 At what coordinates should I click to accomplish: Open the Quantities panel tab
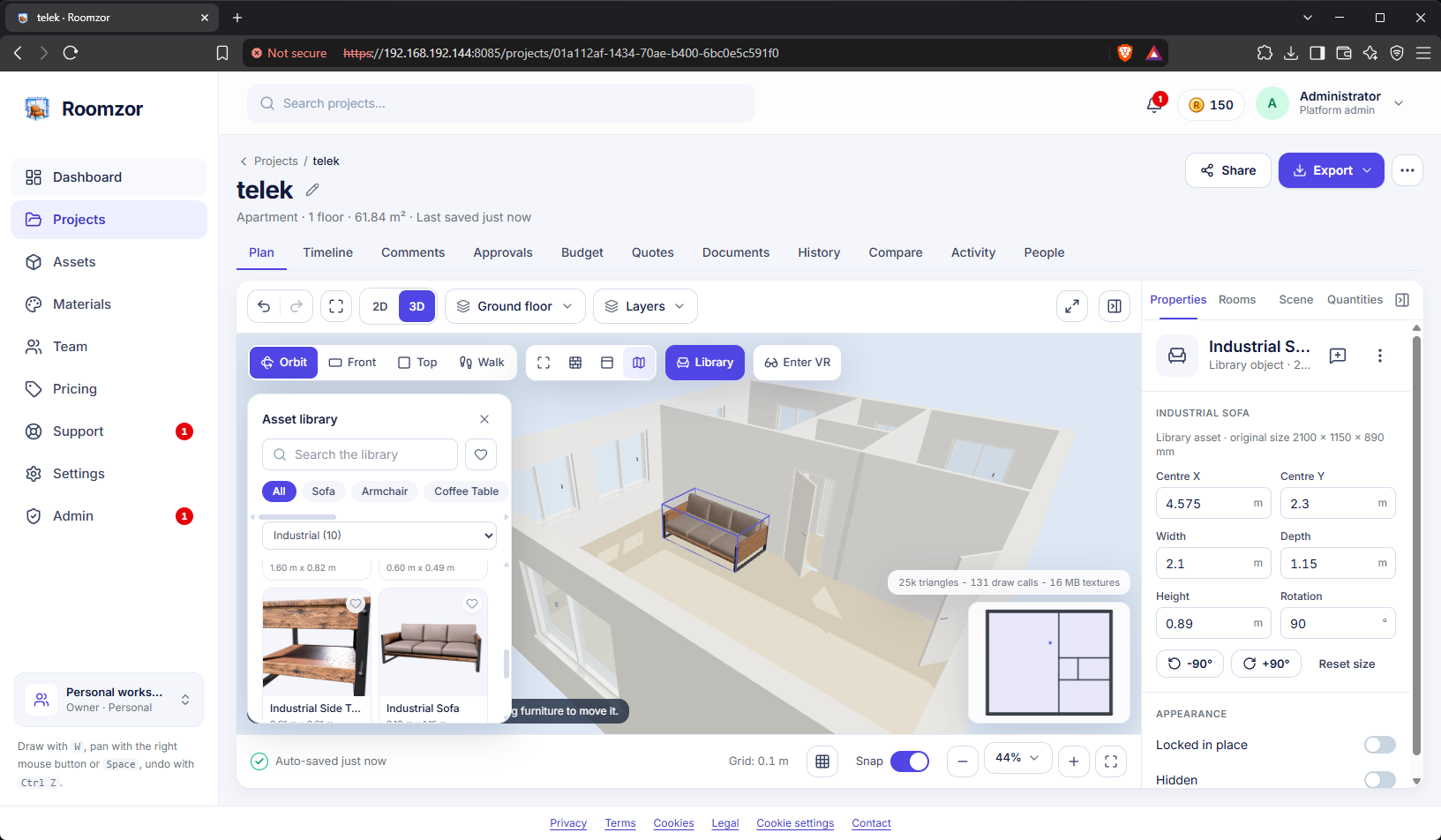[1355, 300]
